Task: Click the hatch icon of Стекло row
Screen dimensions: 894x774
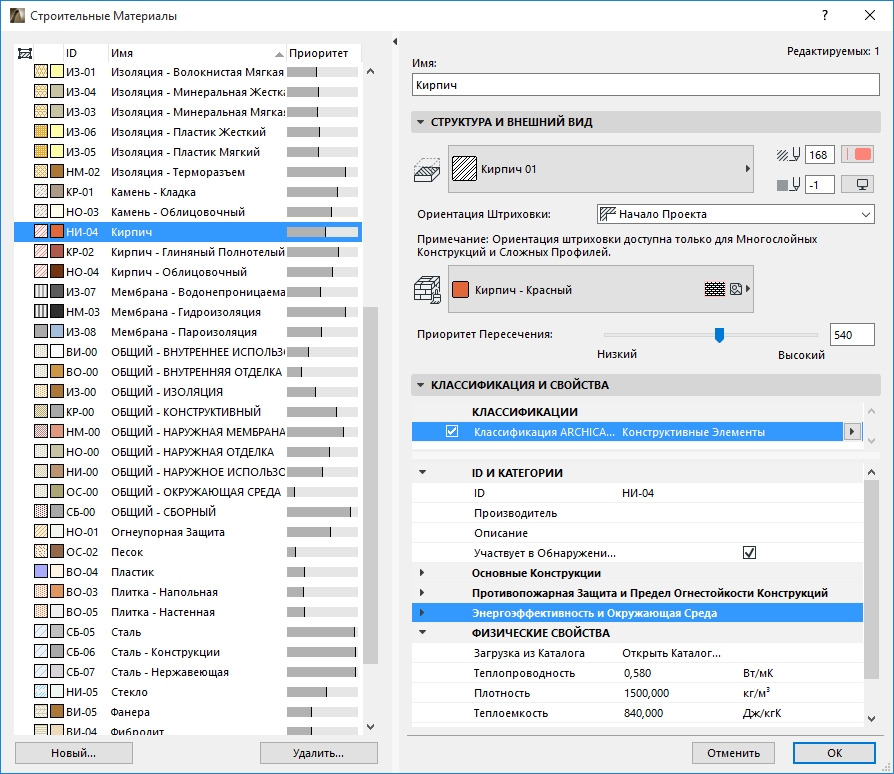Action: coord(41,691)
